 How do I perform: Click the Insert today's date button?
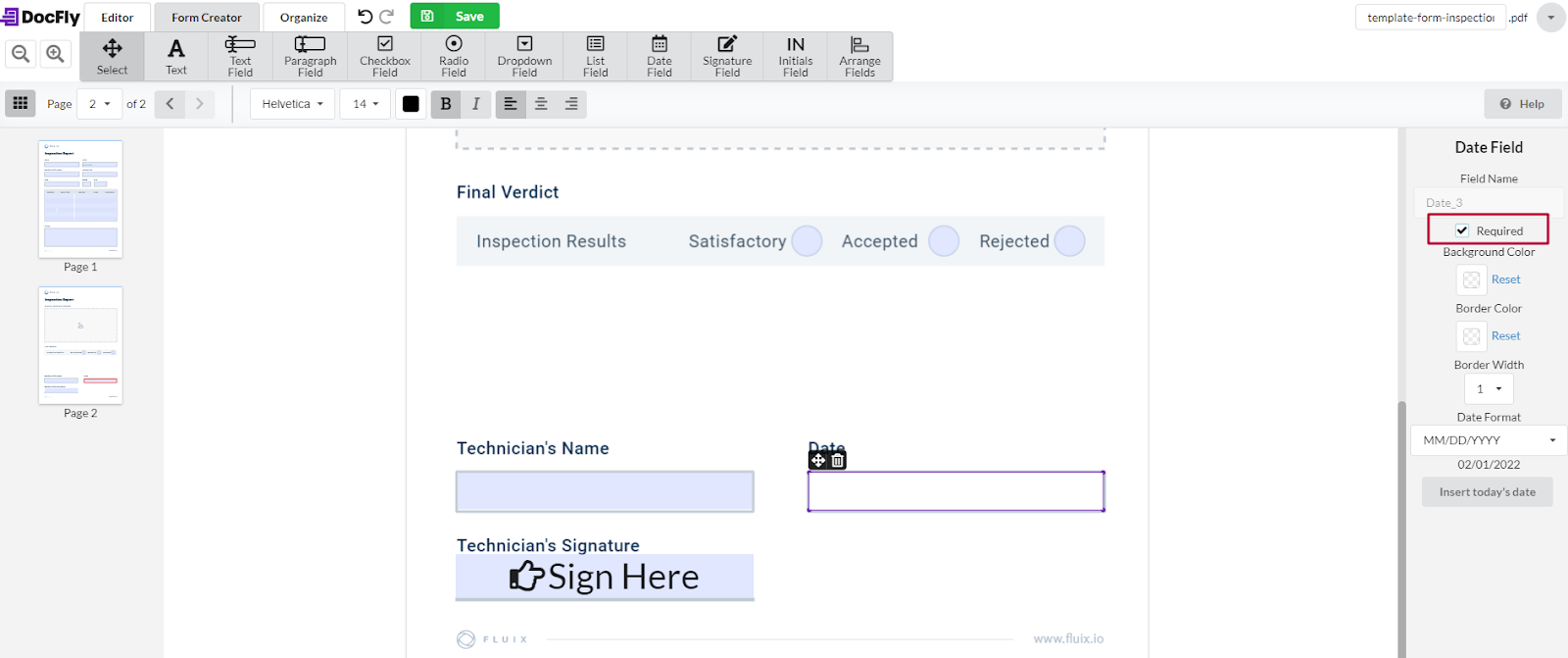1487,492
